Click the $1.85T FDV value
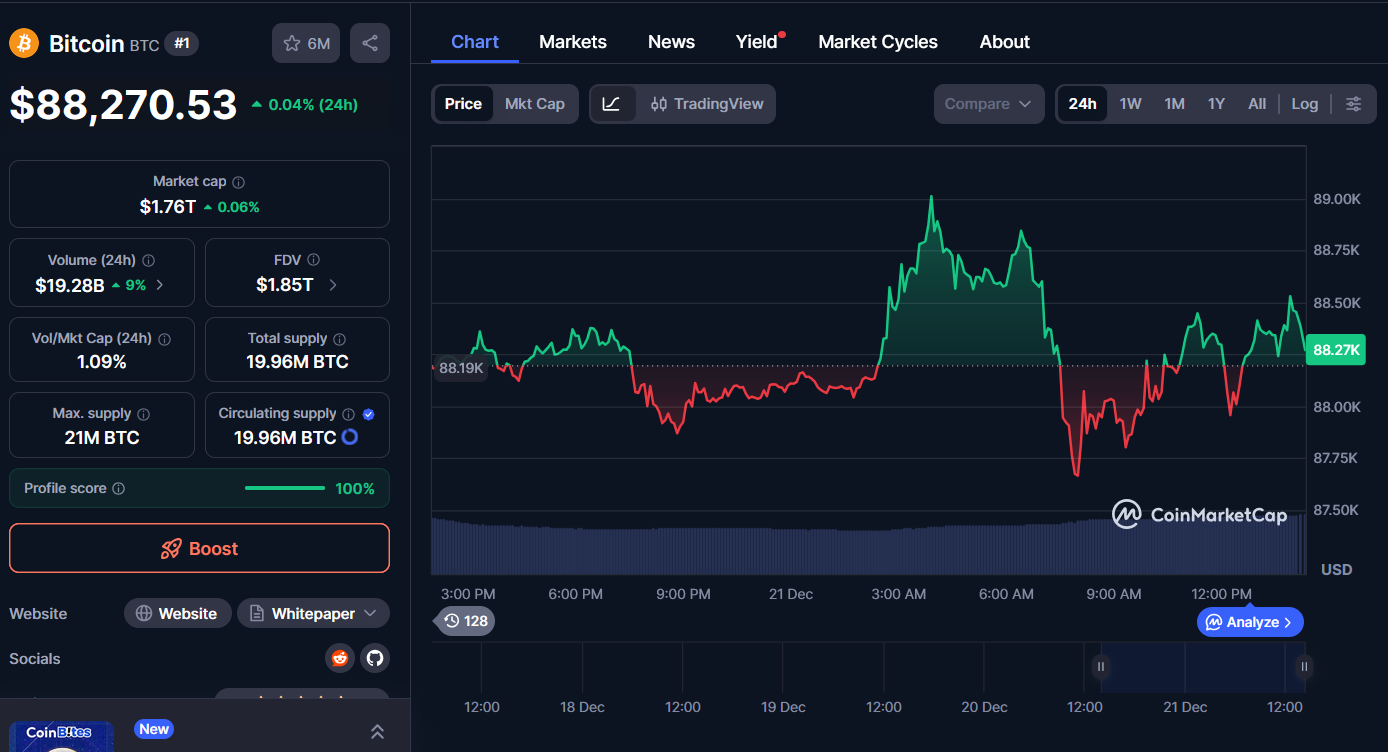1388x752 pixels. [285, 285]
